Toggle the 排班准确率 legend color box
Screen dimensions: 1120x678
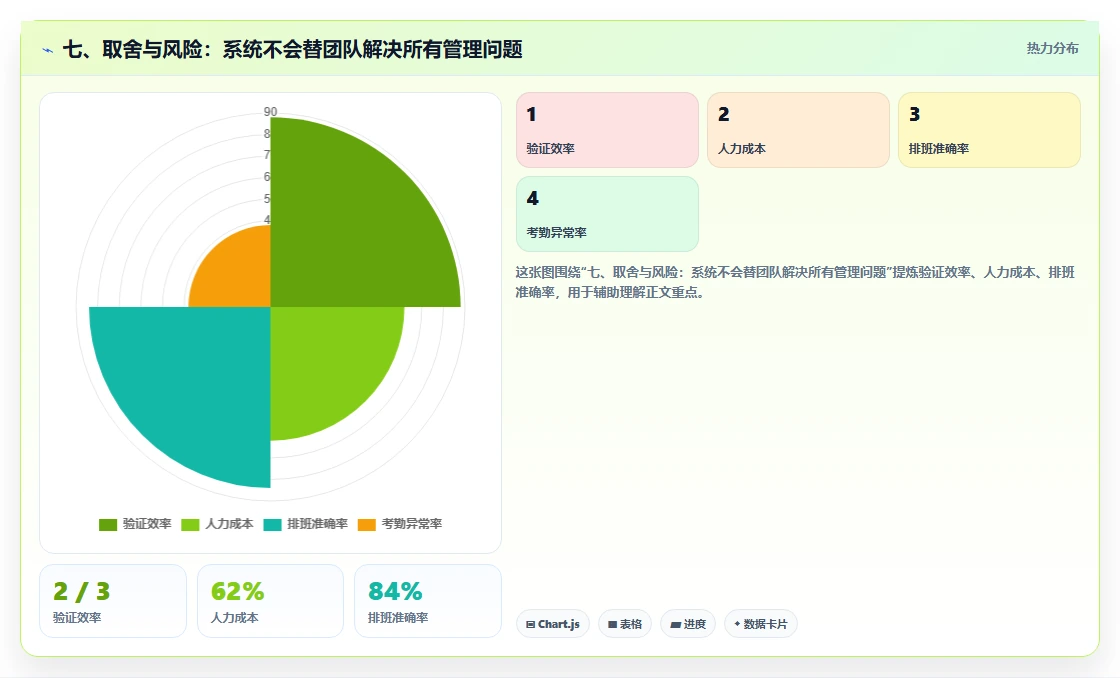pyautogui.click(x=272, y=524)
